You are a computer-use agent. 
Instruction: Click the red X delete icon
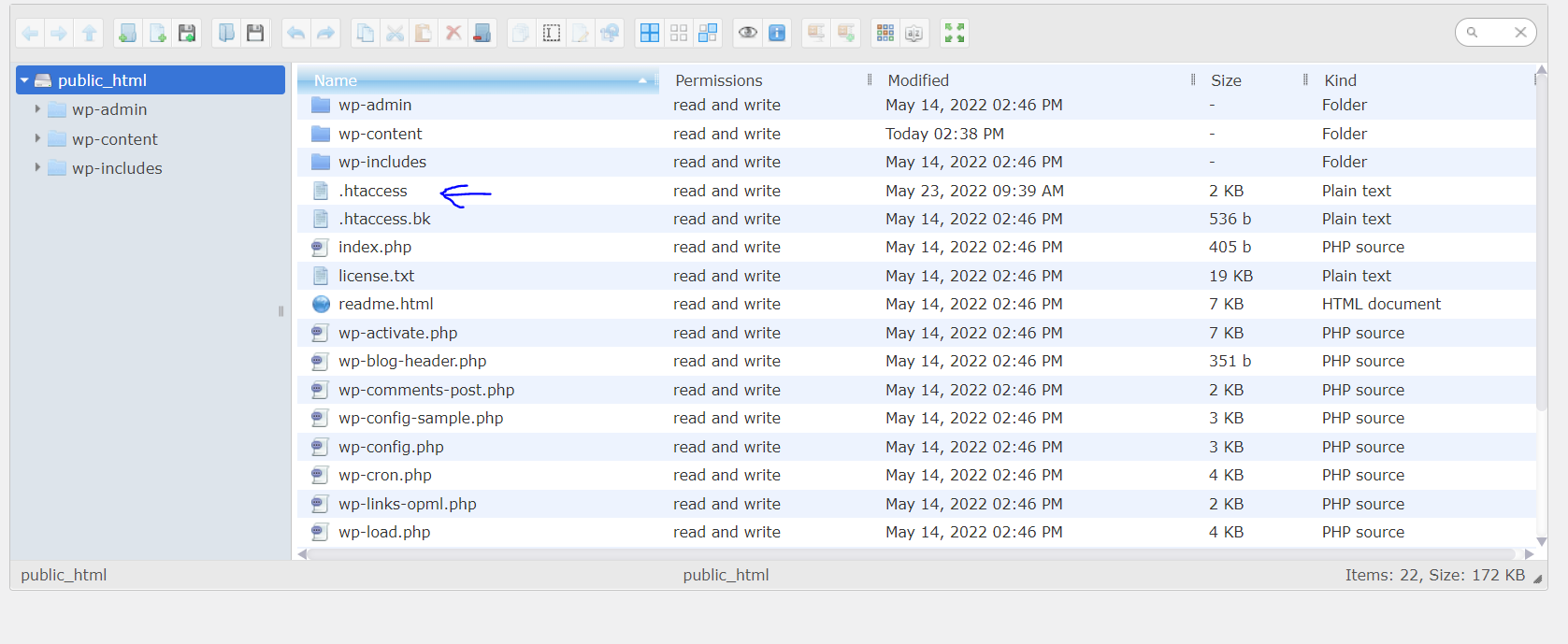(x=453, y=34)
